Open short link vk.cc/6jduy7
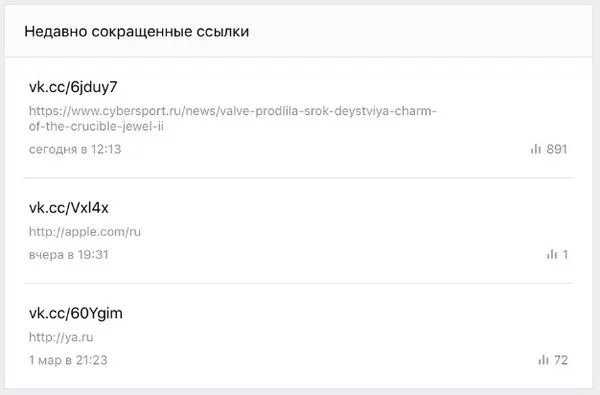The image size is (600, 395). (x=73, y=87)
